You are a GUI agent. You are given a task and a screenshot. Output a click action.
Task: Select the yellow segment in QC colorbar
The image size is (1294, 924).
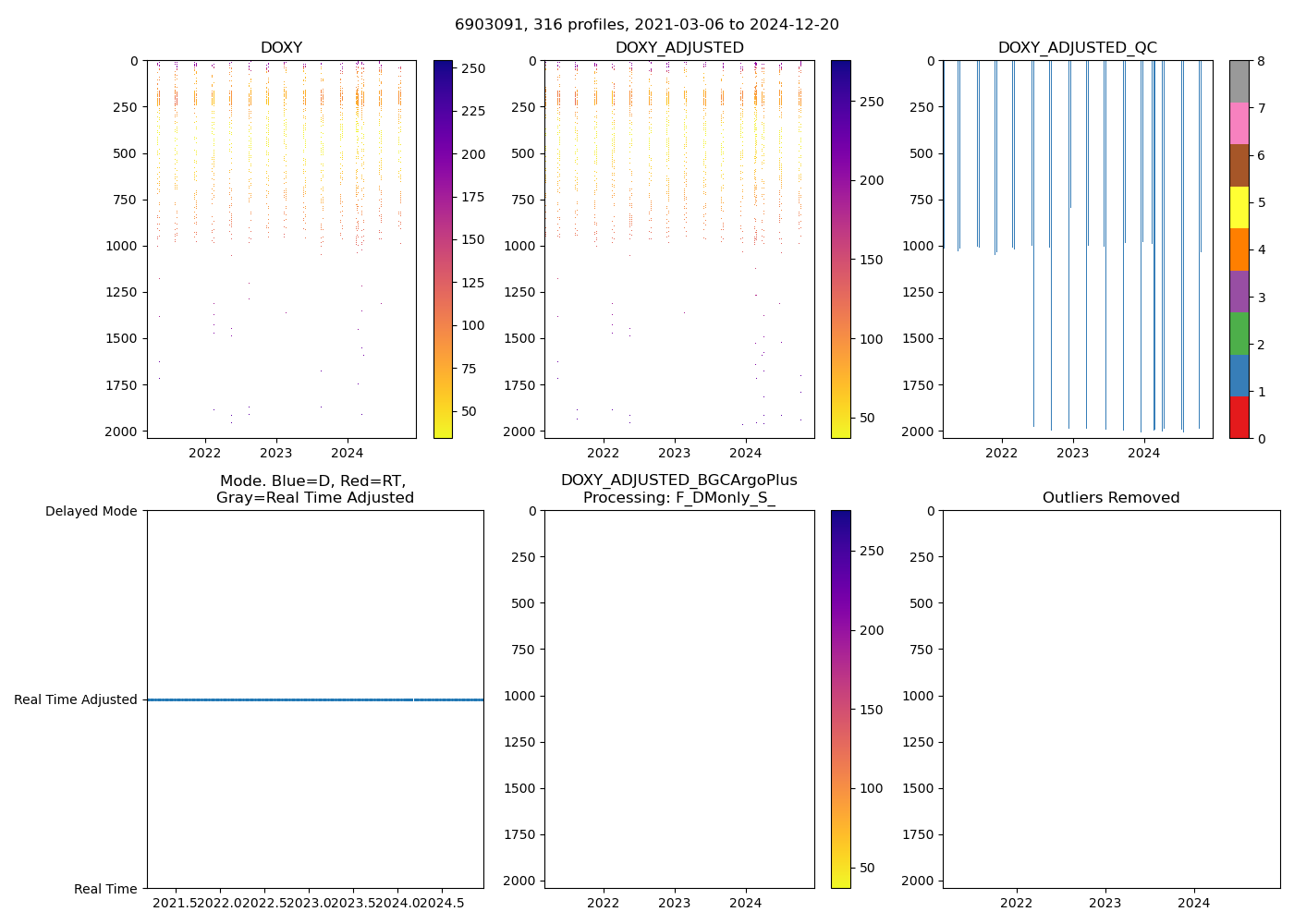click(x=1239, y=207)
